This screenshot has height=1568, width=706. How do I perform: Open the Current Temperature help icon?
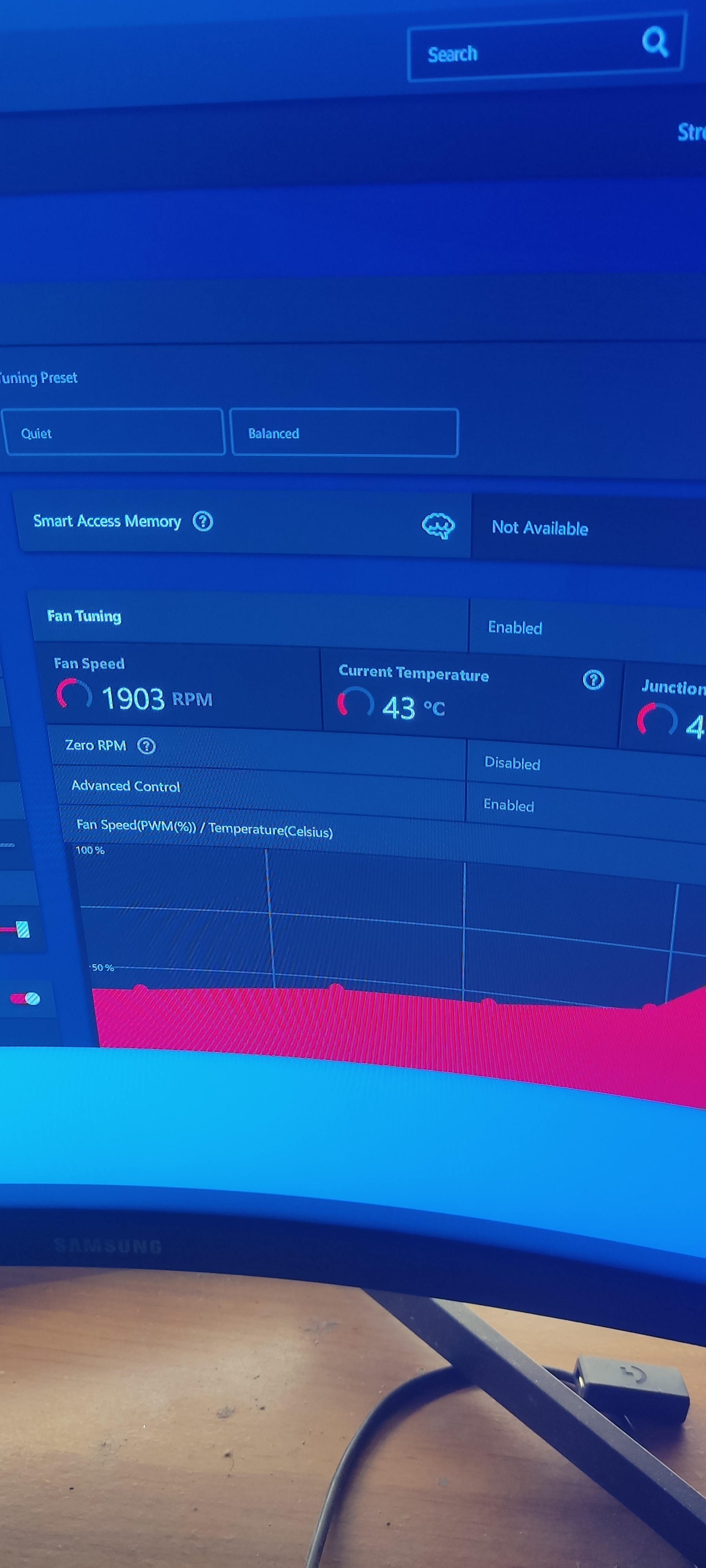tap(593, 679)
